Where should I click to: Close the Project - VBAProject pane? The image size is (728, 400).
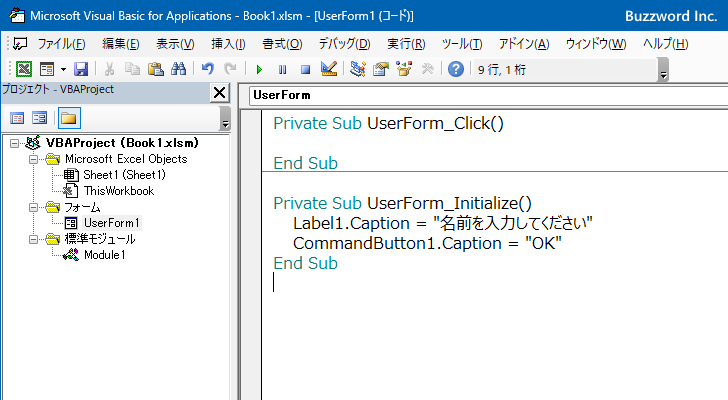[219, 93]
